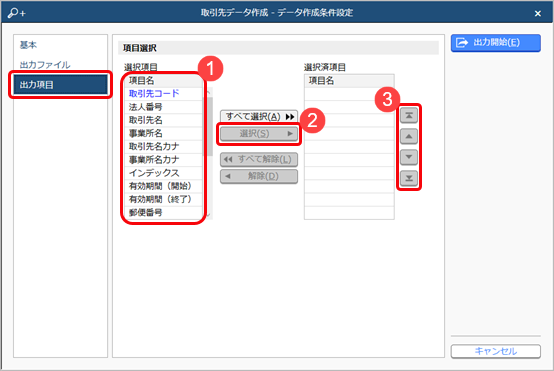Click scroll-down arrow of 選択項目 list
Screen dimensions: 554x371
(x=209, y=215)
